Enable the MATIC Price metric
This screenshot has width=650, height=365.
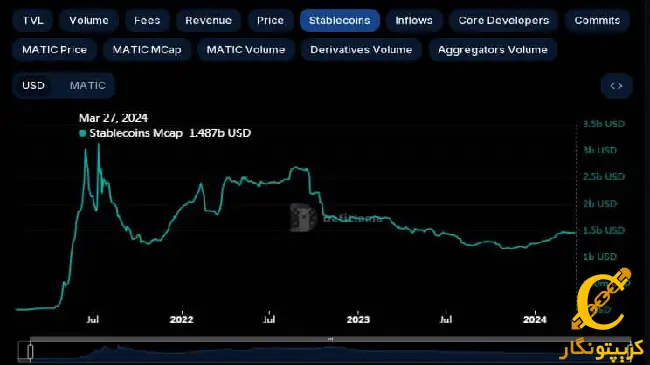[54, 50]
